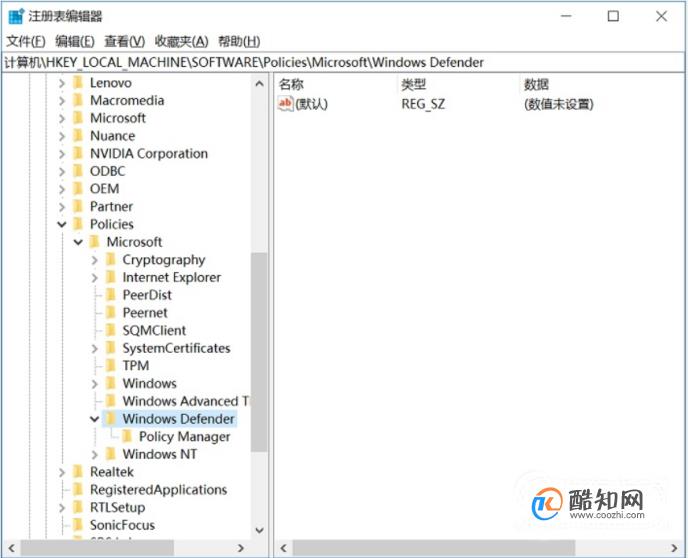Click the Nuance folder icon
This screenshot has width=692, height=558.
coord(78,136)
